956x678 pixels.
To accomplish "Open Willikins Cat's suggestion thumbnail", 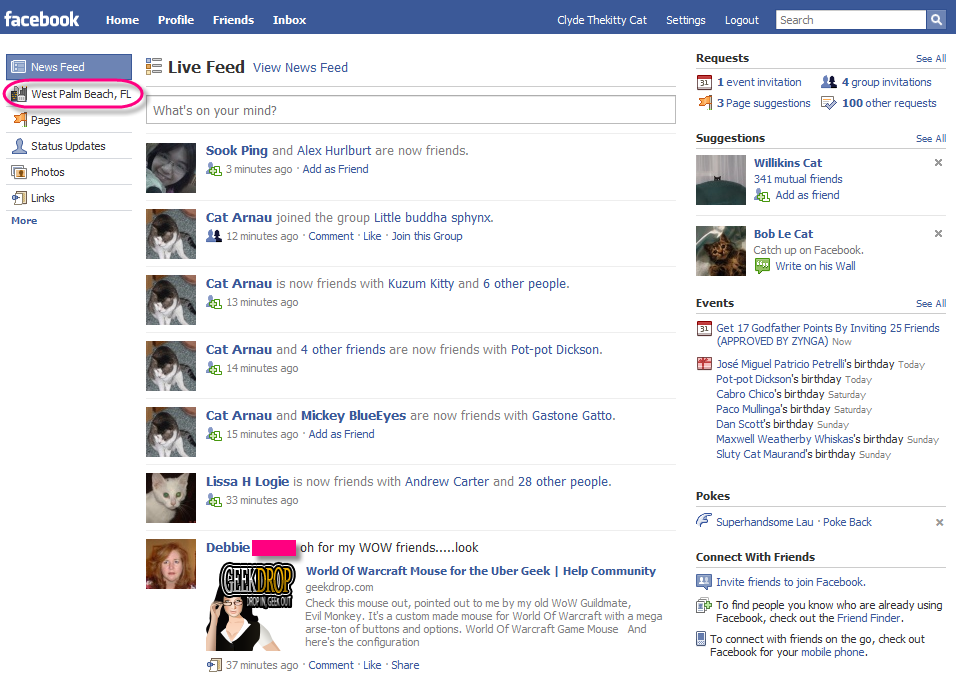I will (x=721, y=180).
